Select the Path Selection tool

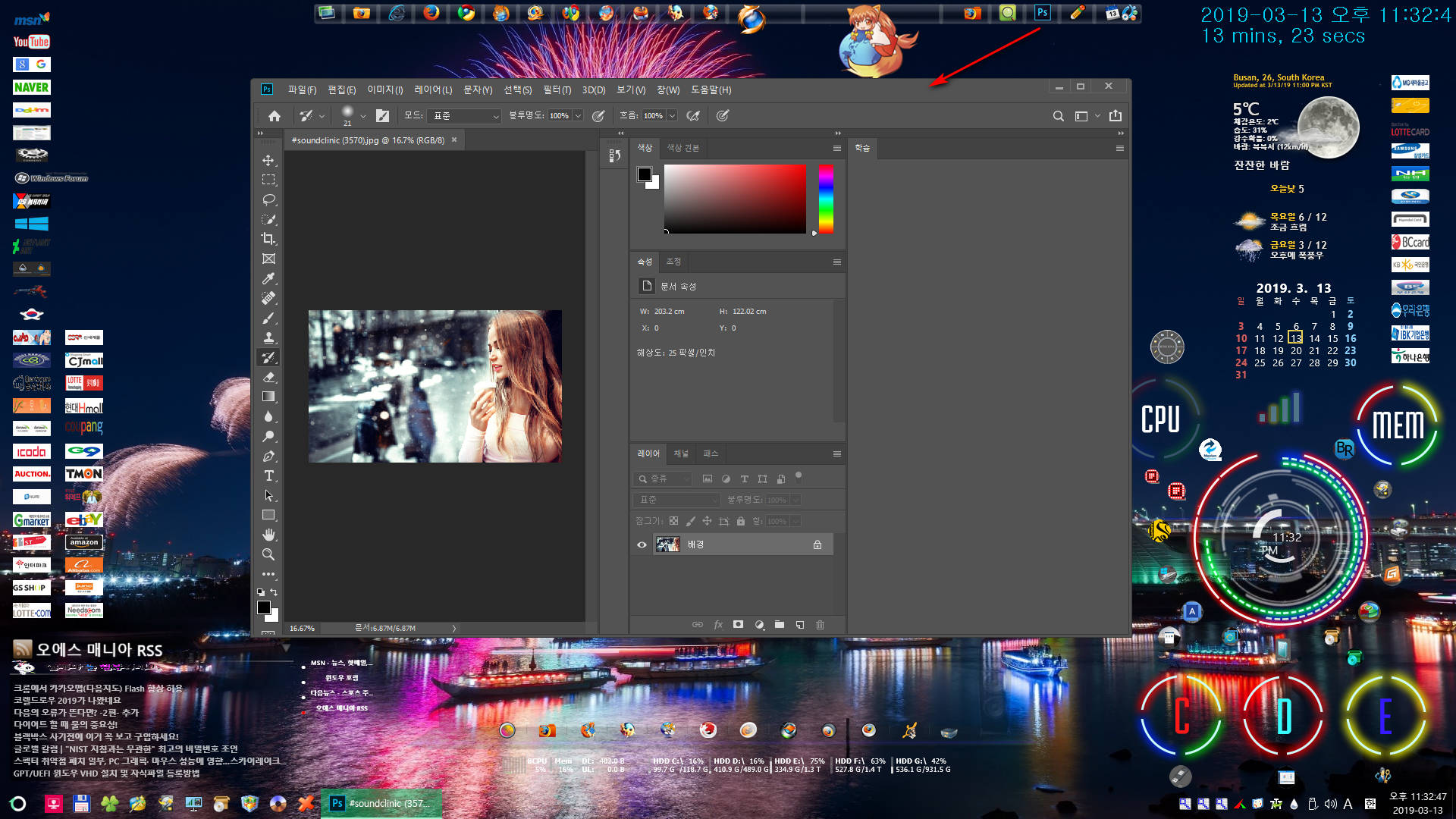[x=268, y=495]
